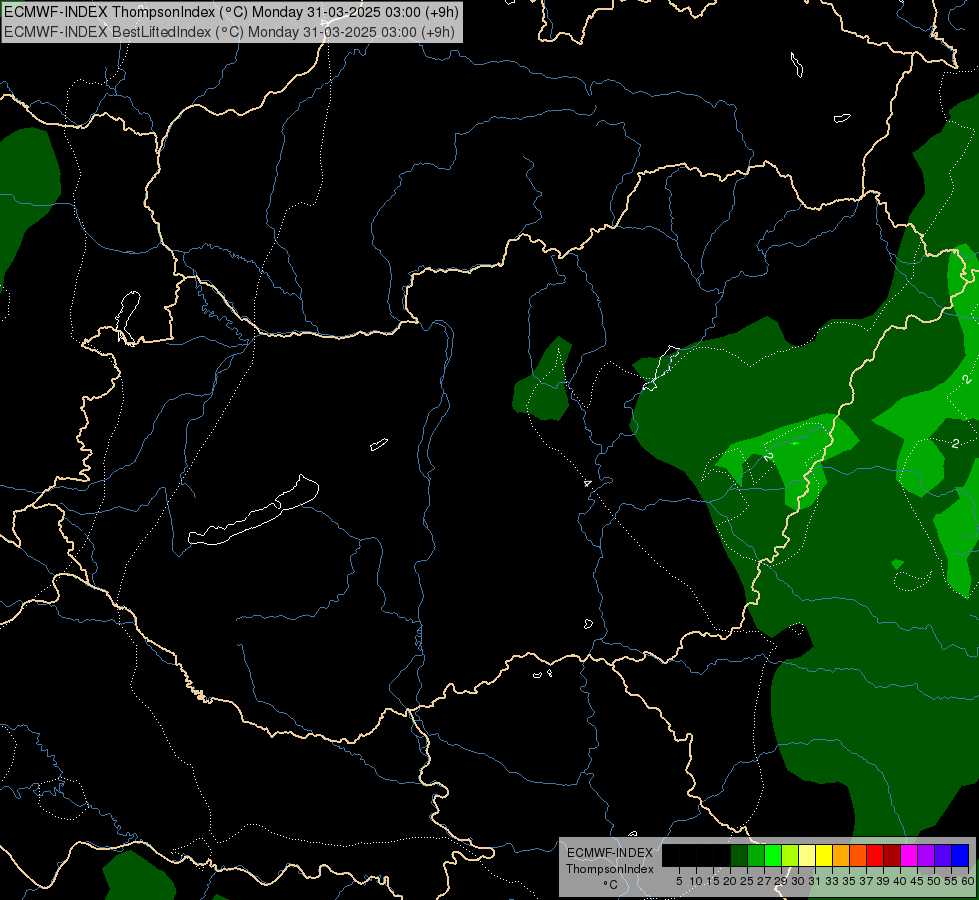This screenshot has height=900, width=979.
Task: Click the contour label 4 on the map
Action: point(587,483)
